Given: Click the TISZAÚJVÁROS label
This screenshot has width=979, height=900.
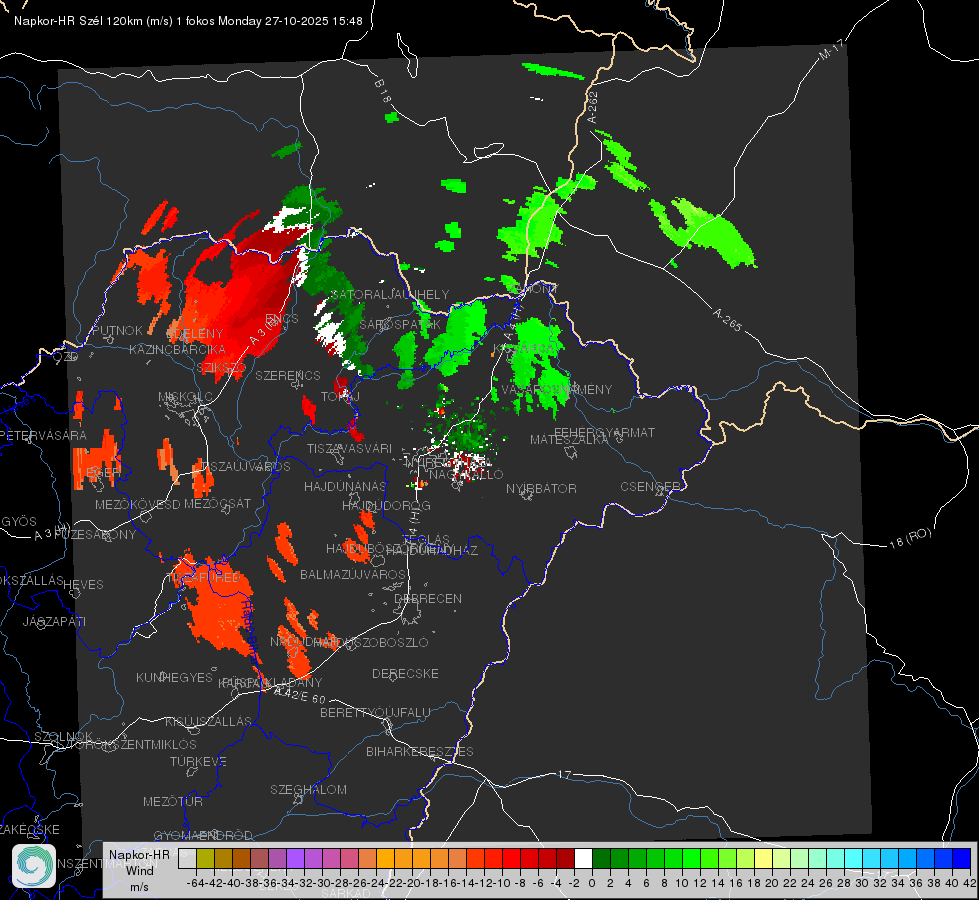Looking at the screenshot, I should (245, 467).
